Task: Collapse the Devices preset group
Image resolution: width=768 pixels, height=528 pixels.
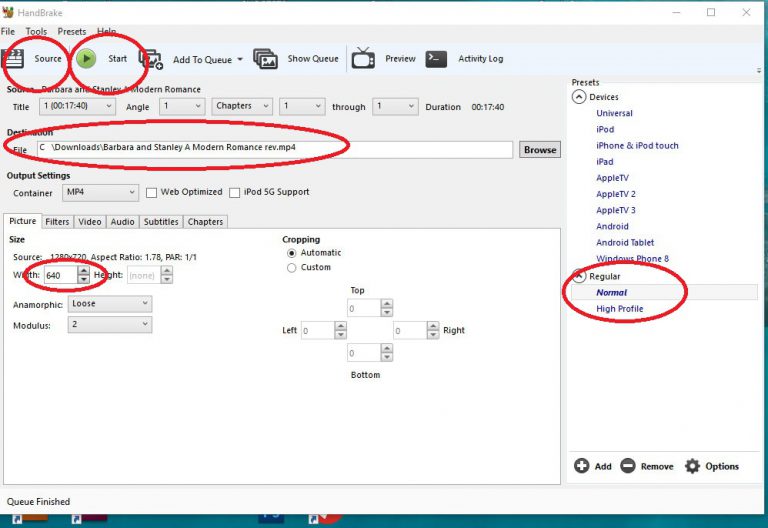Action: click(579, 96)
